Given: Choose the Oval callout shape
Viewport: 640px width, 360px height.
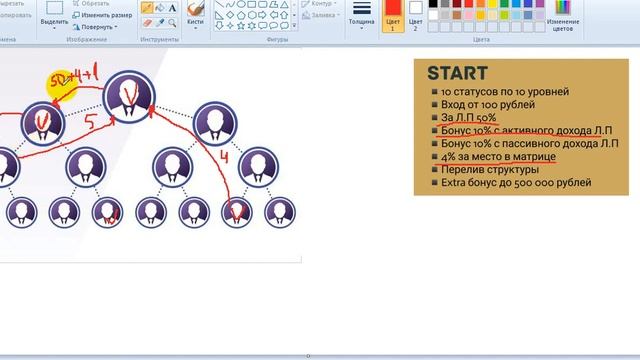Looking at the screenshot, I should (x=273, y=26).
